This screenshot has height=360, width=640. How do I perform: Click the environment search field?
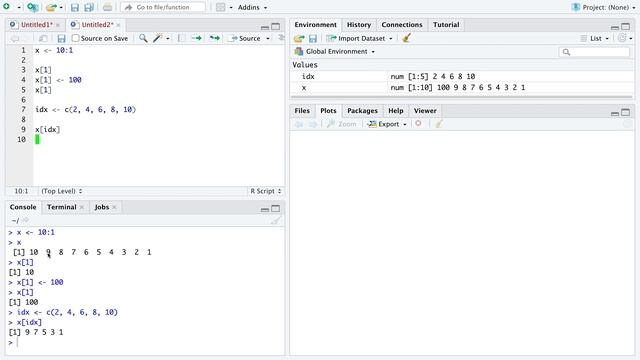[594, 52]
